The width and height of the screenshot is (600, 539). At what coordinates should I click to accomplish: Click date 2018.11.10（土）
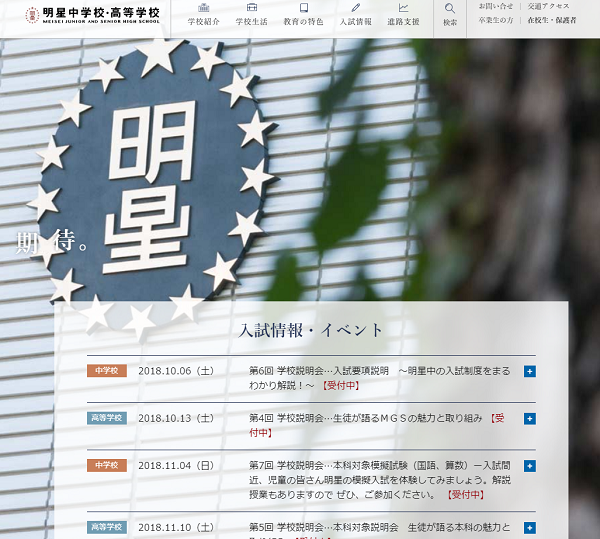(x=176, y=528)
